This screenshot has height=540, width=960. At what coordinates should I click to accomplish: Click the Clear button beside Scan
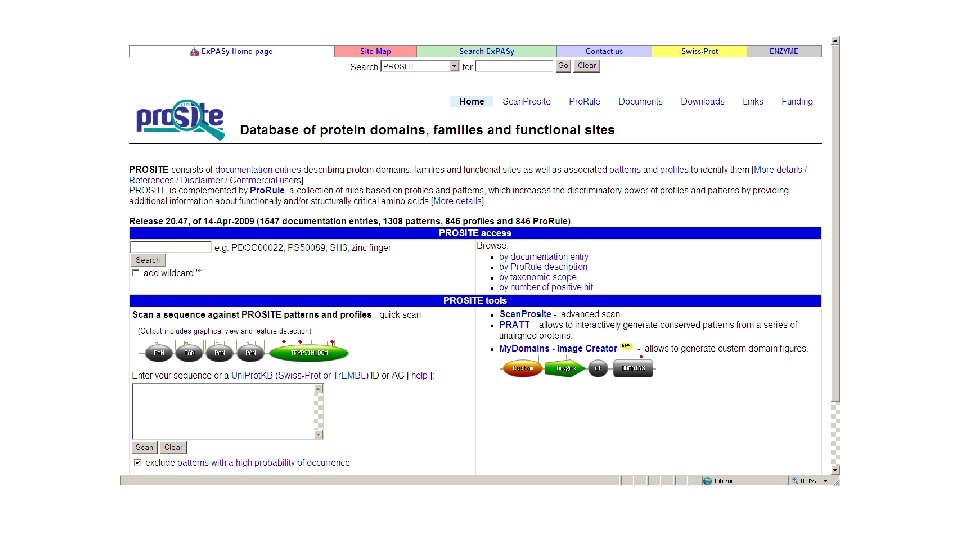(x=173, y=448)
